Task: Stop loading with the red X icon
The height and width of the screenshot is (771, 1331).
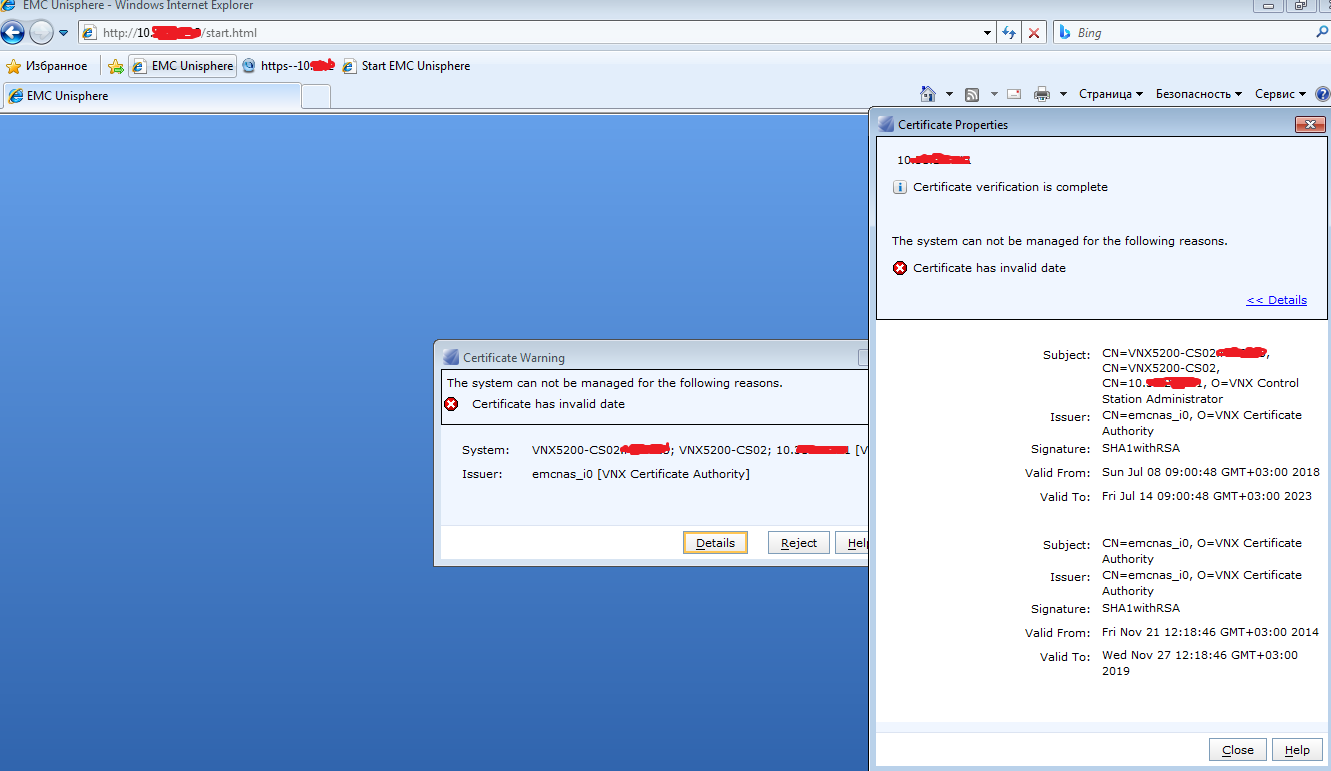Action: [x=1034, y=33]
